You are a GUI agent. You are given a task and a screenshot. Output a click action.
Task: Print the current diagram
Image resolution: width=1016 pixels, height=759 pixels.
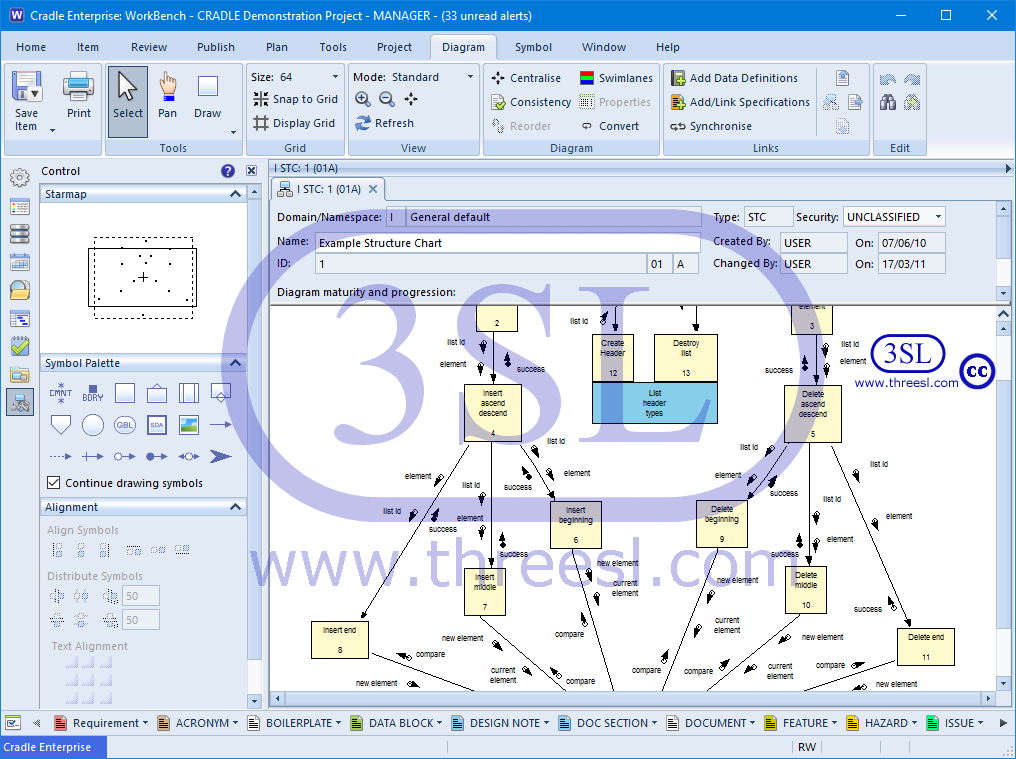(x=78, y=96)
